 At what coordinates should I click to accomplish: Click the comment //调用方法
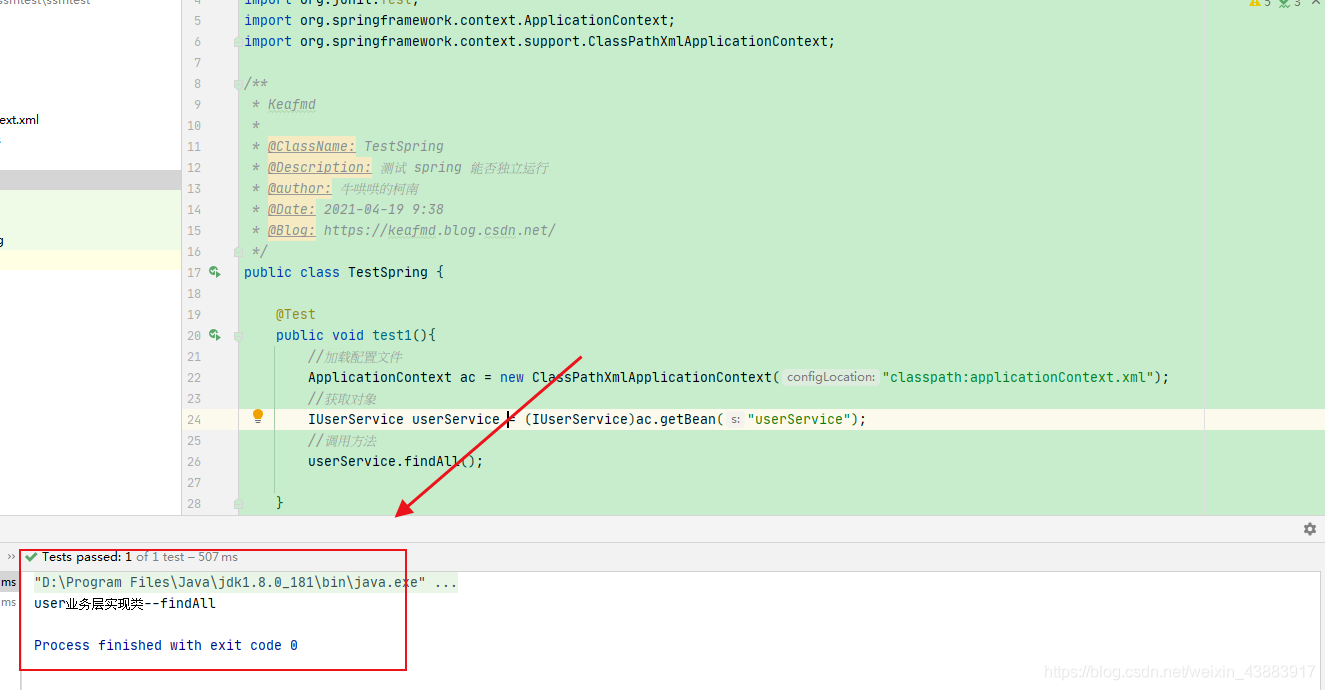click(x=342, y=440)
